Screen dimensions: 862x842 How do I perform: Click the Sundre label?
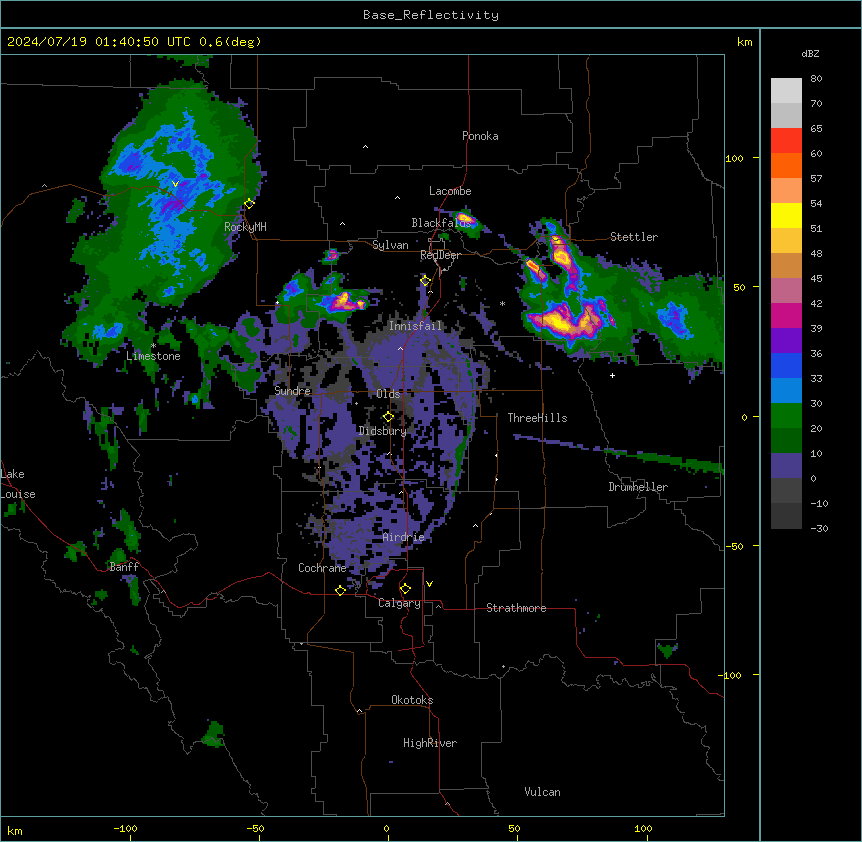point(292,391)
